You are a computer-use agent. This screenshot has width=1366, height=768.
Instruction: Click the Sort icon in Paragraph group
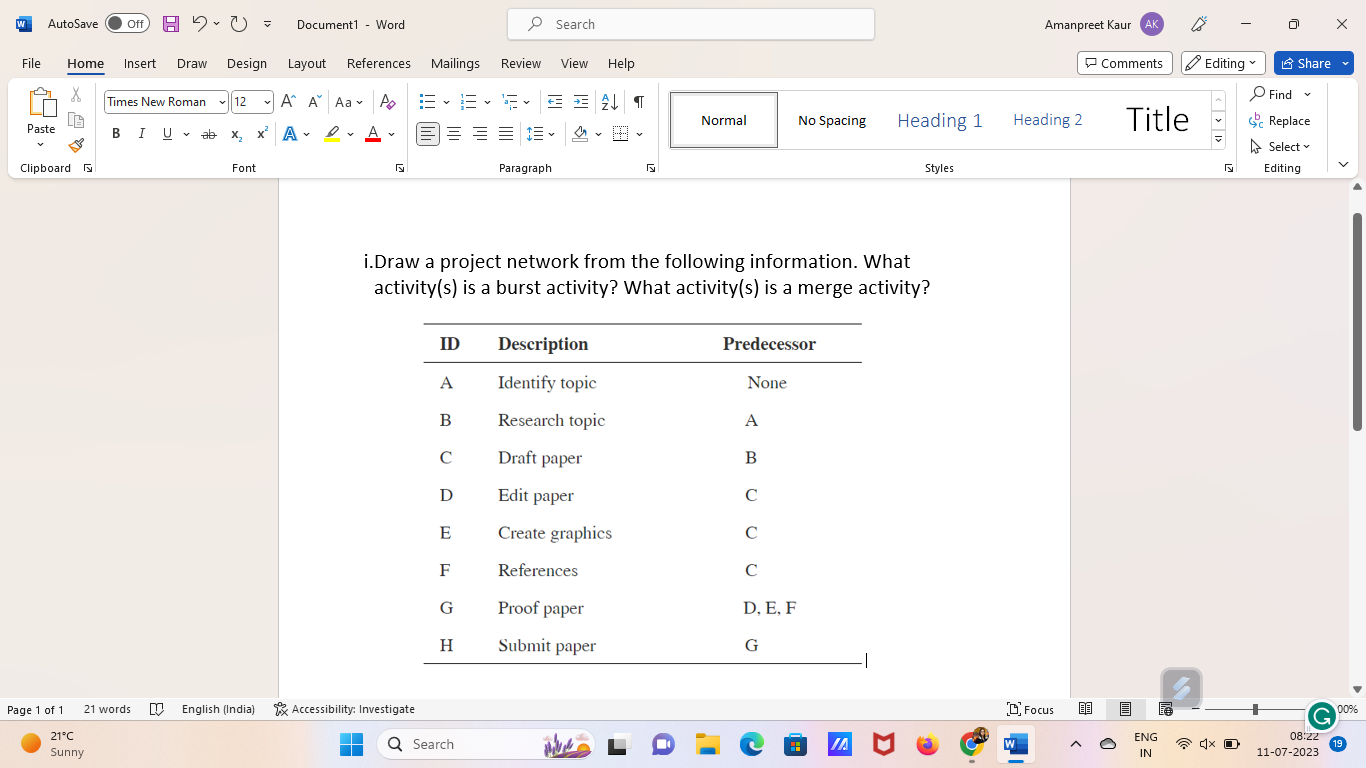(x=609, y=101)
